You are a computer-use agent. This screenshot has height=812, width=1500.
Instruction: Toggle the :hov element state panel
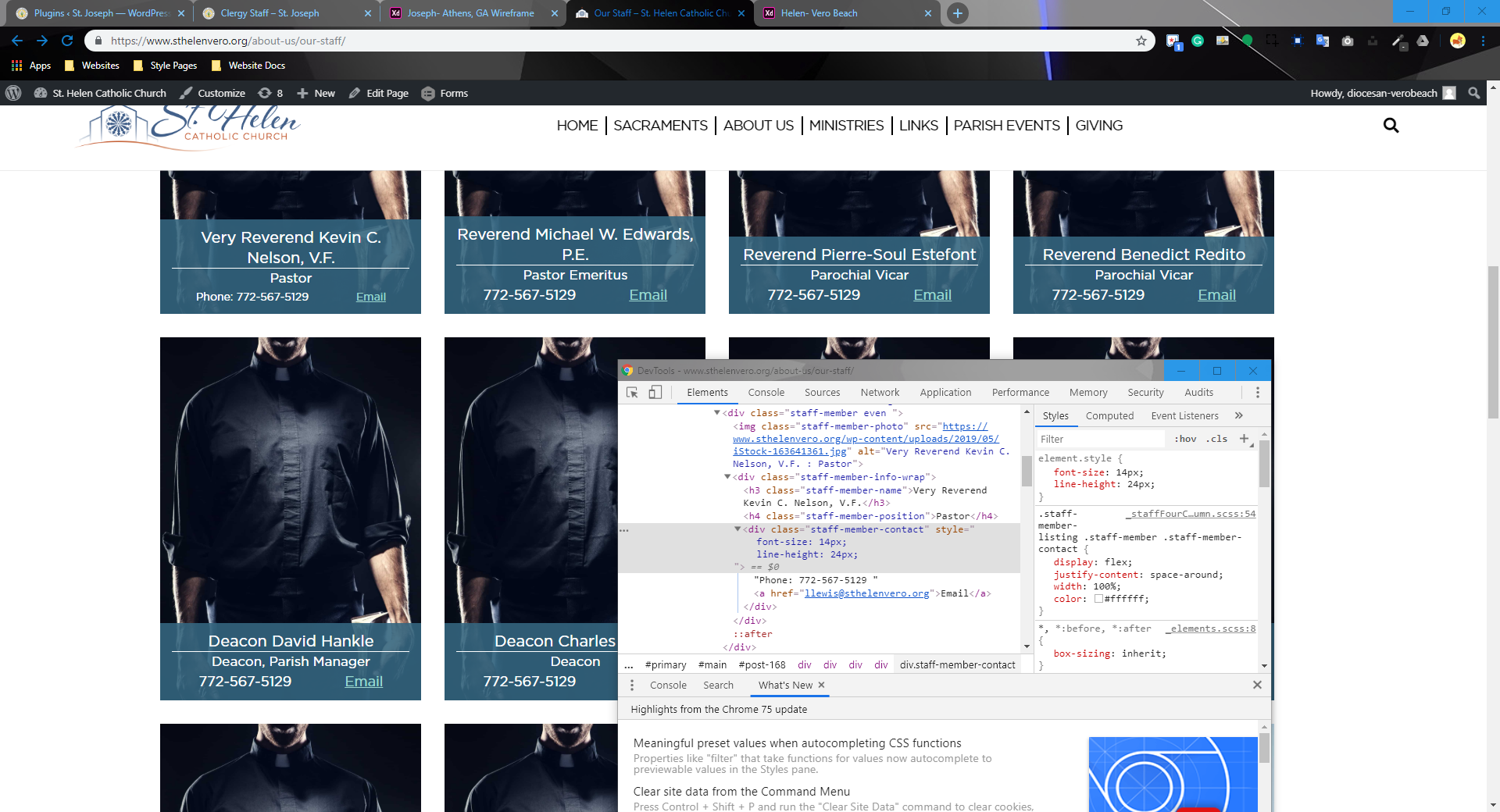point(1185,439)
